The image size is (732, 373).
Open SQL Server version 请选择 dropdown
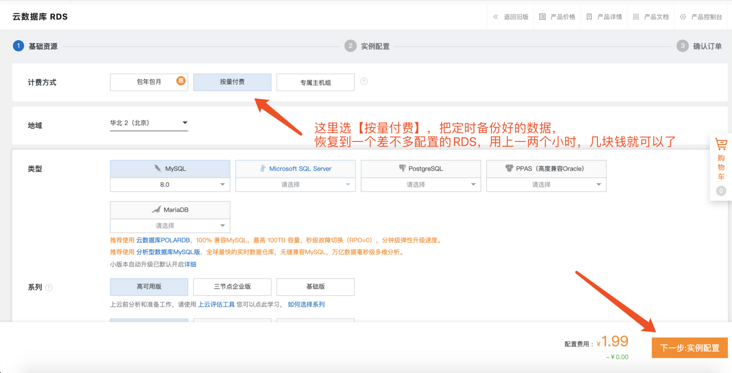(296, 184)
